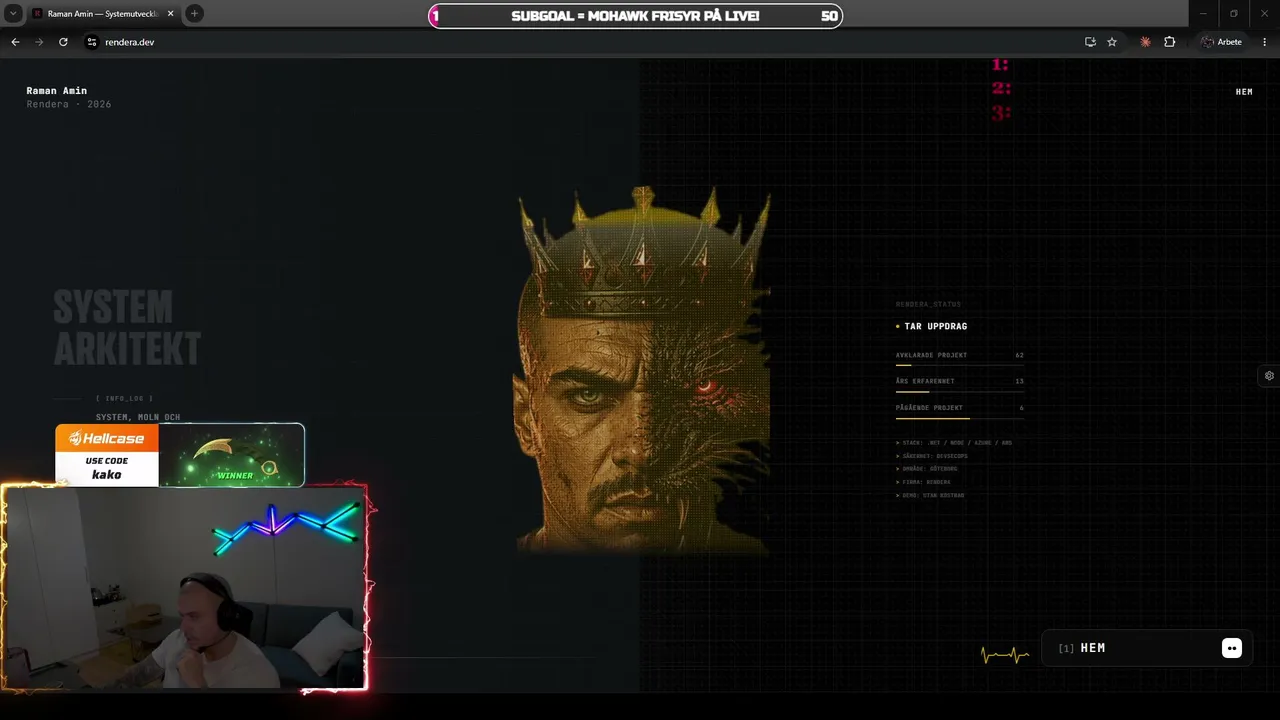Click the TAR UPPDRAG status text
The width and height of the screenshot is (1280, 720).
pyautogui.click(x=936, y=326)
